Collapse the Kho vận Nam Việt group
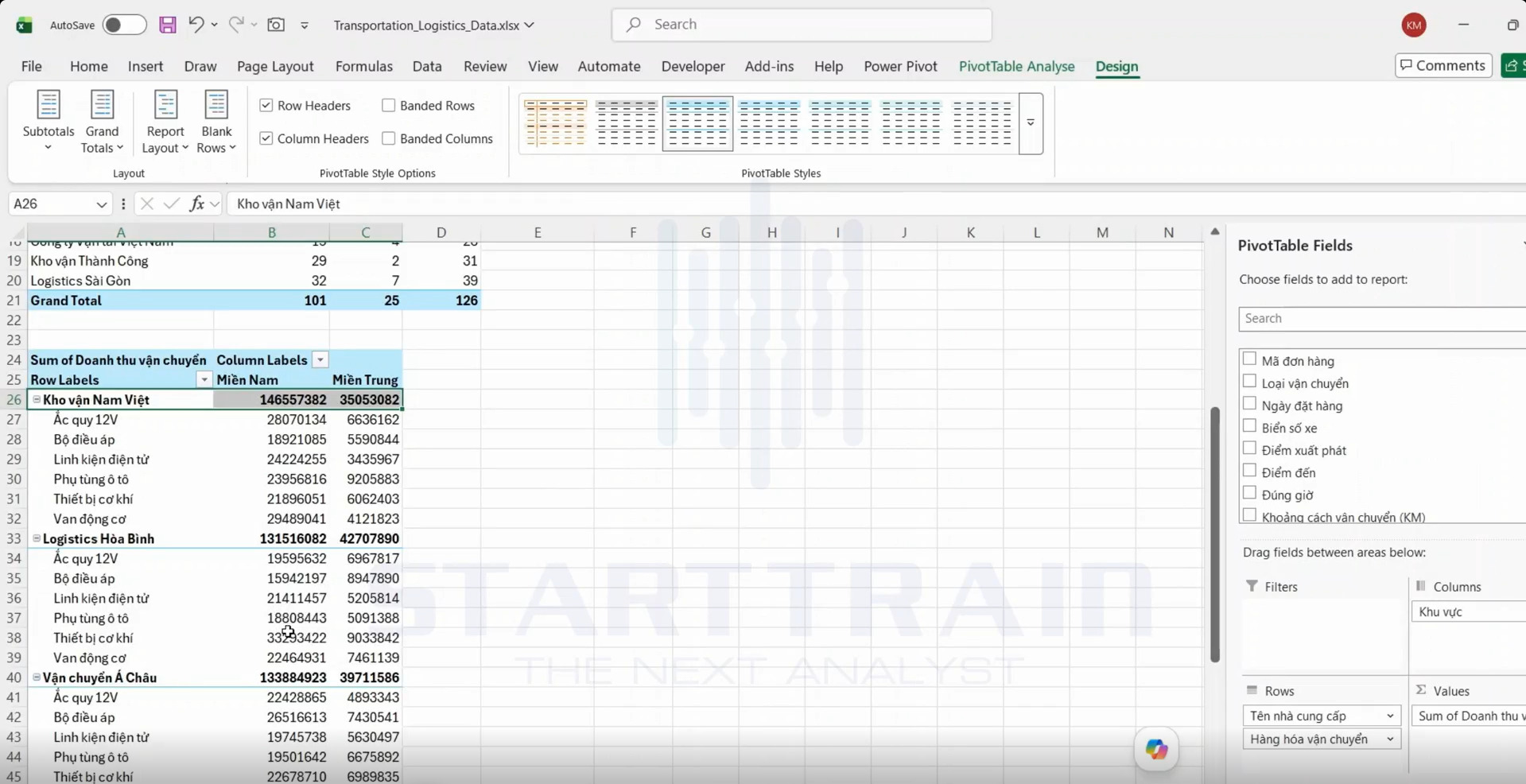 37,399
